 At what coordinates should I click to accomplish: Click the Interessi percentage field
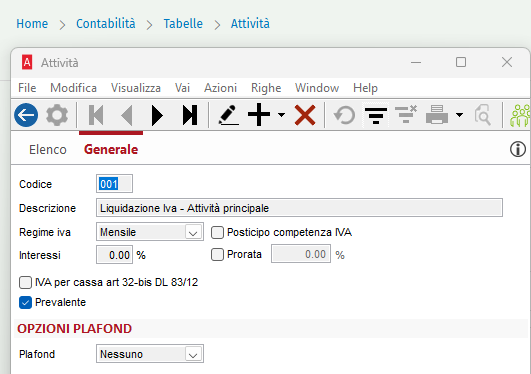tap(114, 254)
